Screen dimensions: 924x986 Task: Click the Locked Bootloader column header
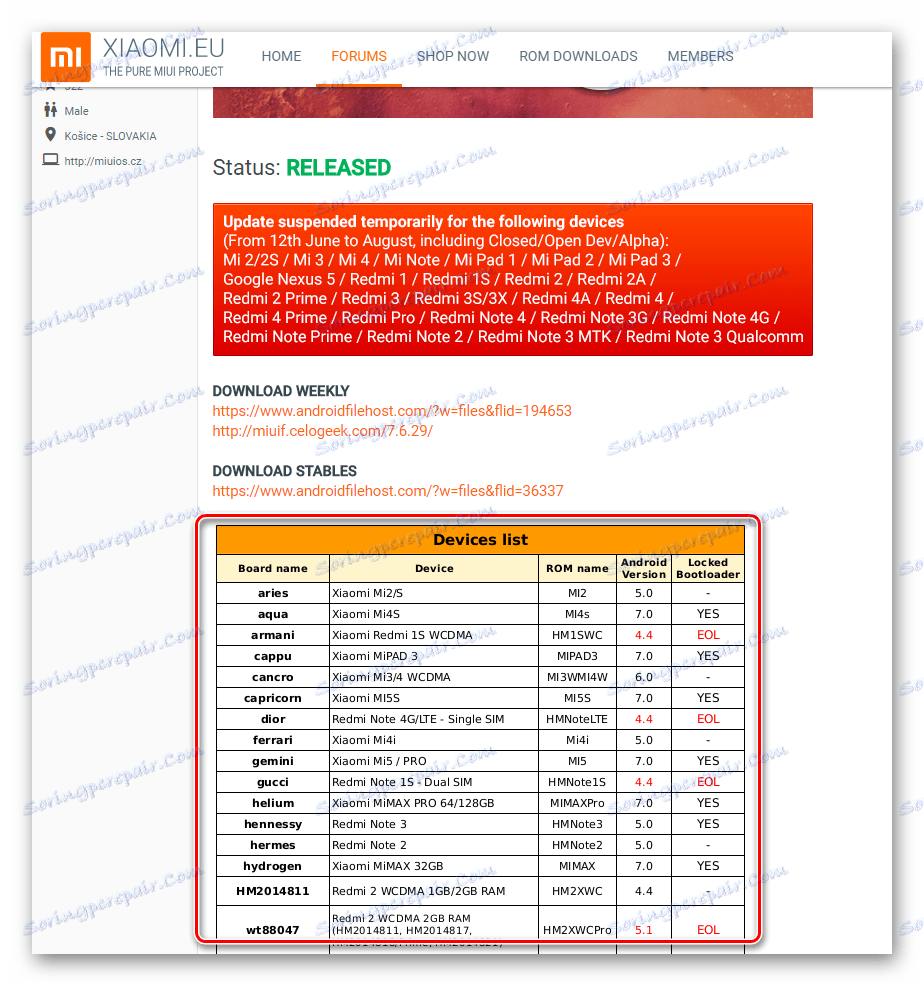(708, 568)
